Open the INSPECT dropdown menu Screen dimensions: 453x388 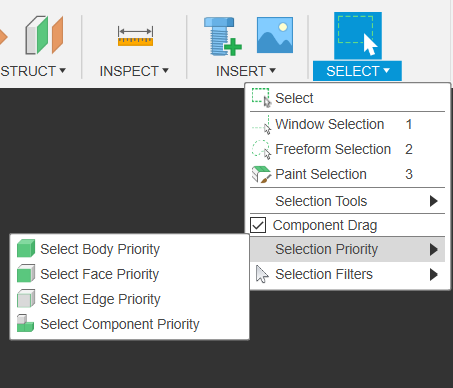134,71
